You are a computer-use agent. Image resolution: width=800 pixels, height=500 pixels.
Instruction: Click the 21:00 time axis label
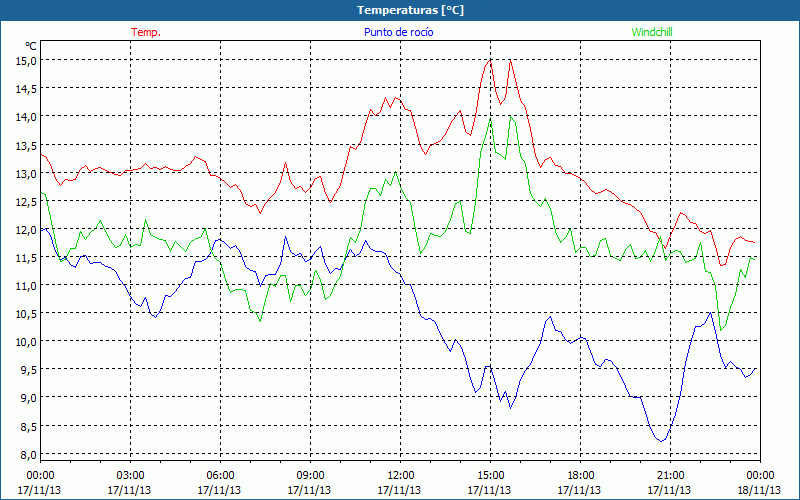(670, 476)
